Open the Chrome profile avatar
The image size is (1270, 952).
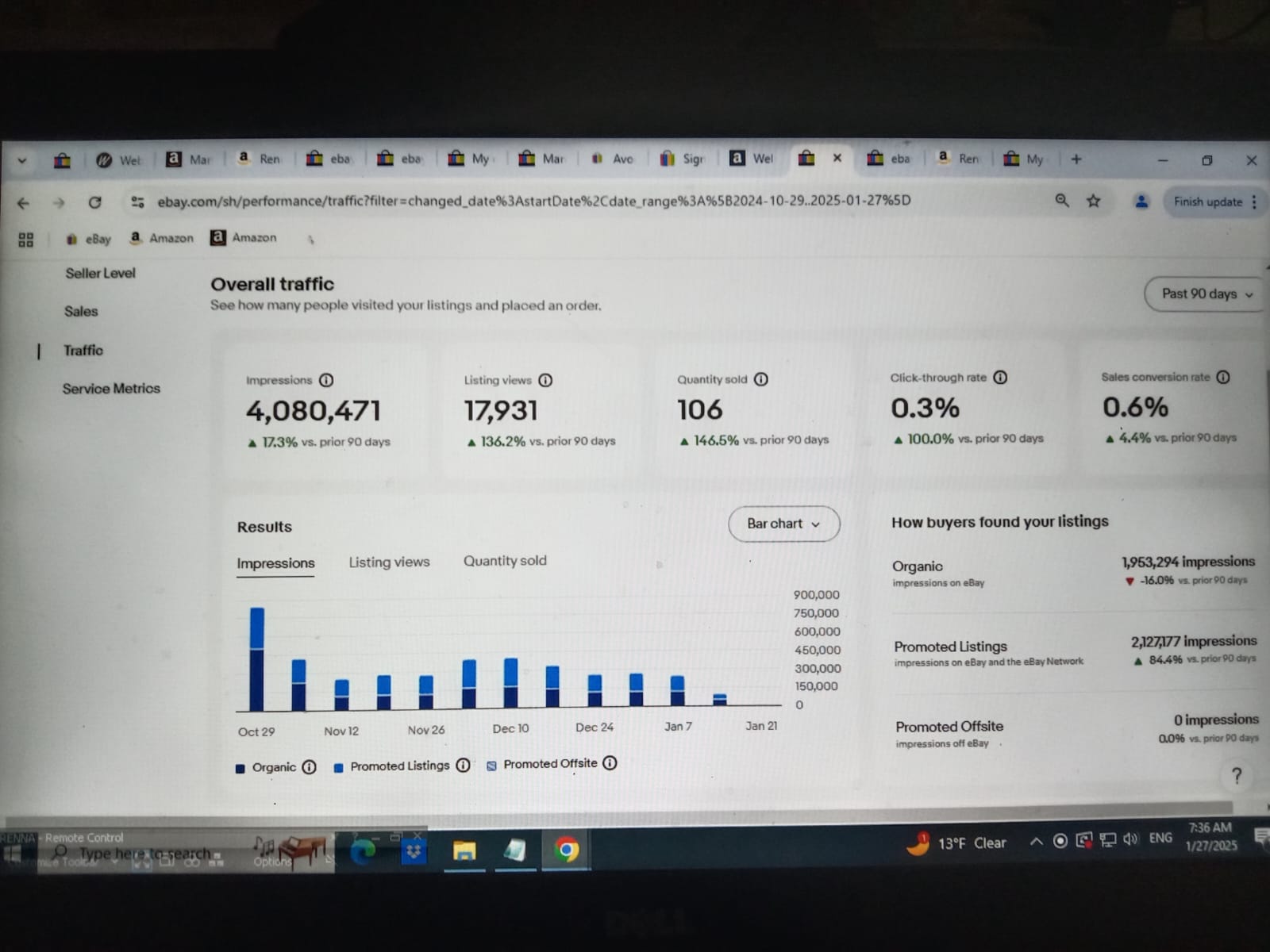pos(1141,202)
